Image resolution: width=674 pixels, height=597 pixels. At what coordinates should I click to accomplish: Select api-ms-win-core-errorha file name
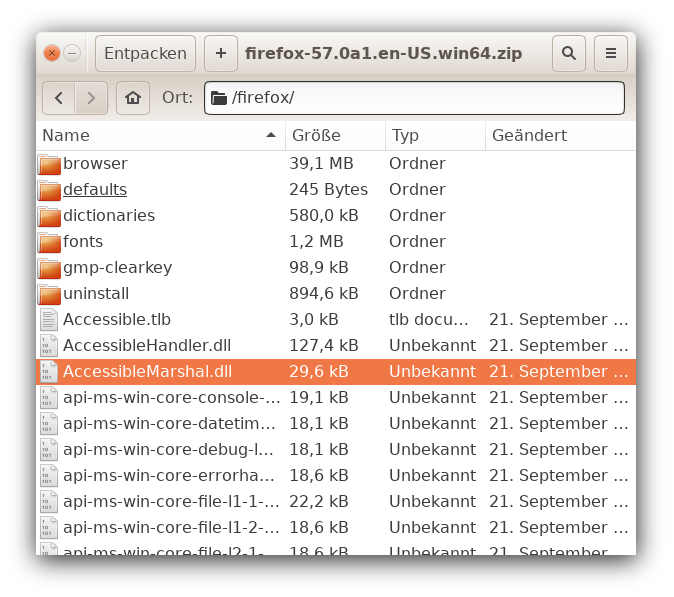(168, 476)
